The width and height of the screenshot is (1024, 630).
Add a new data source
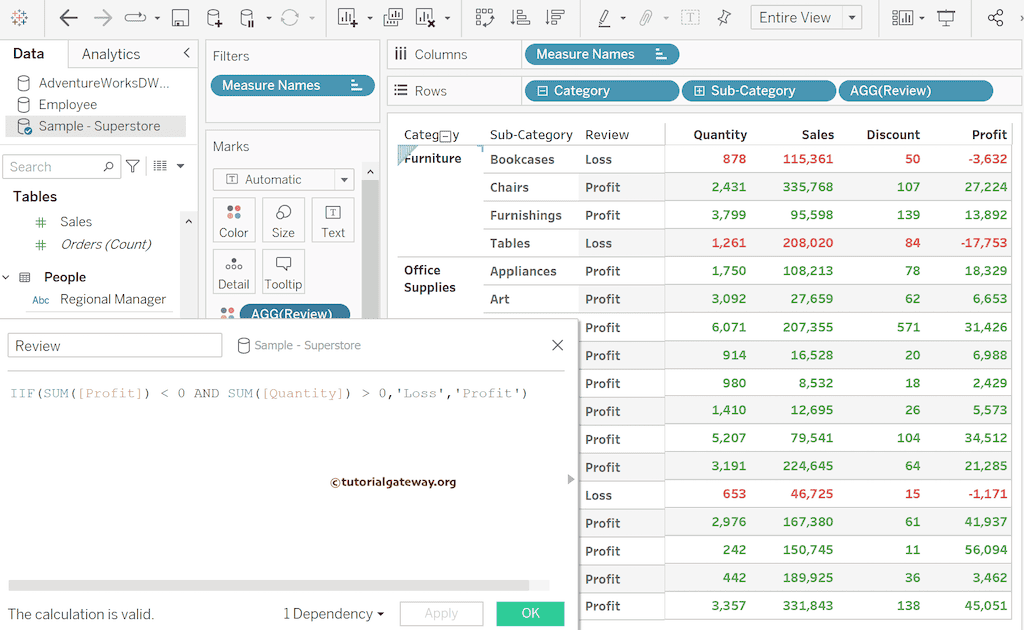(214, 18)
